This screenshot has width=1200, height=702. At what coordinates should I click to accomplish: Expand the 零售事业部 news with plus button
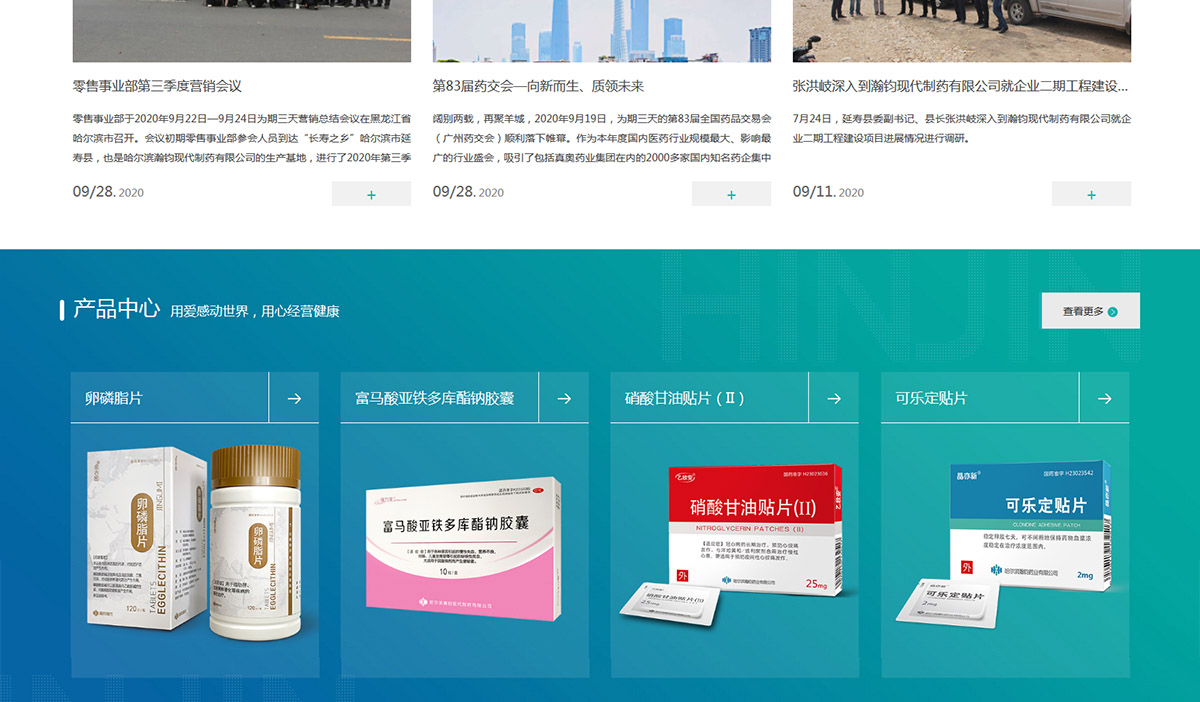[371, 194]
